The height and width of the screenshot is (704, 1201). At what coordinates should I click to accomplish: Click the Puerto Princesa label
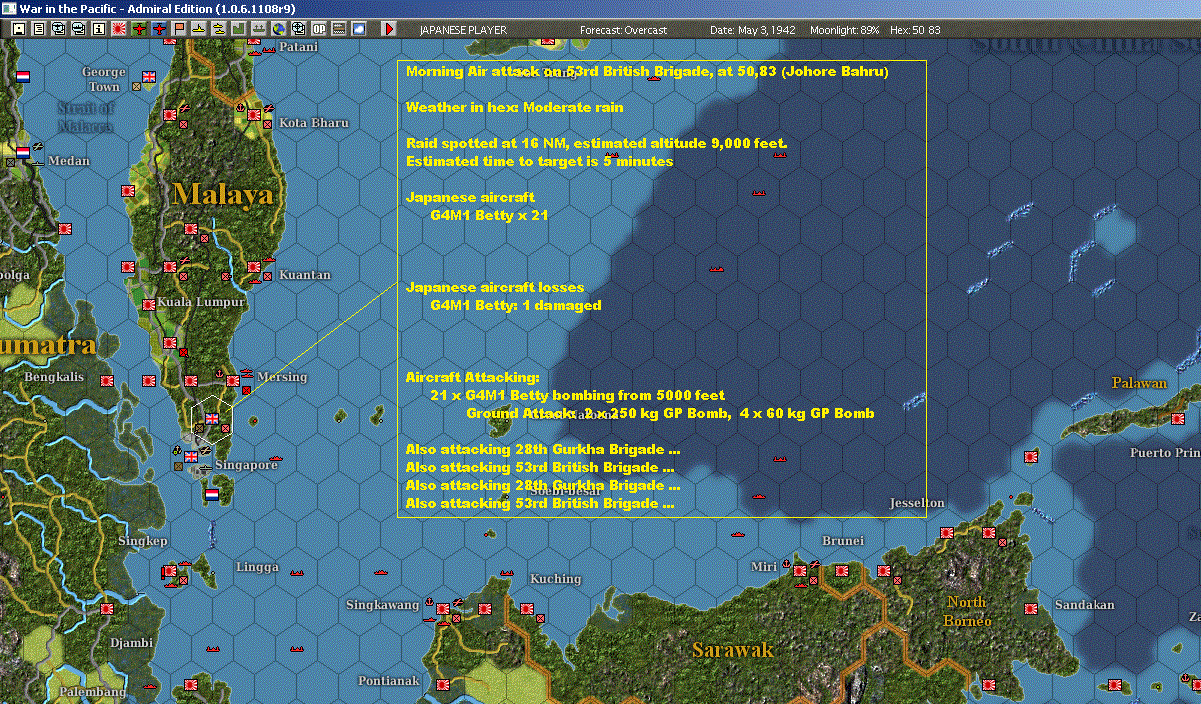[x=1164, y=453]
